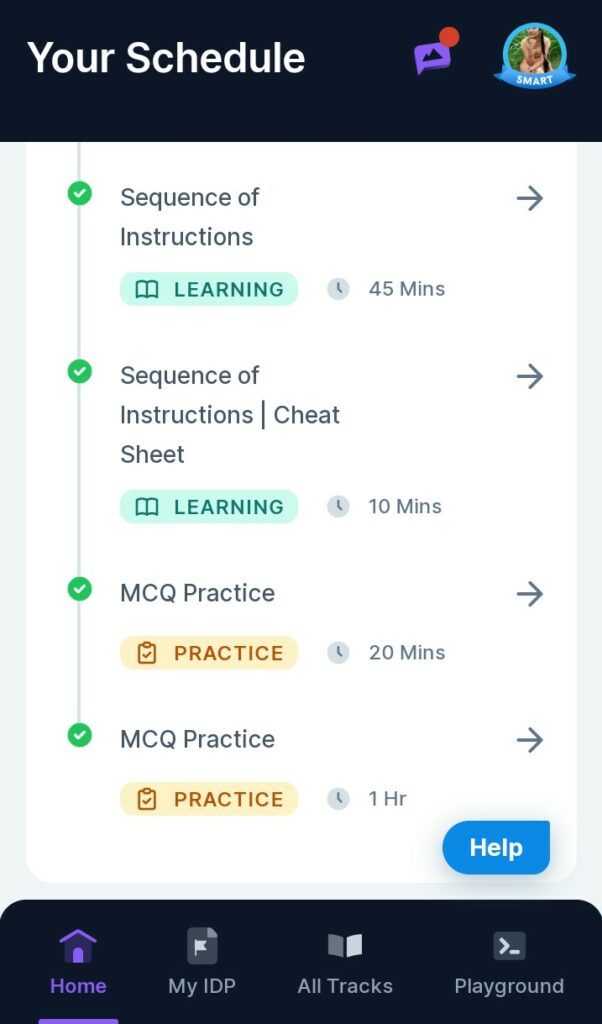Image resolution: width=602 pixels, height=1024 pixels.
Task: Expand the first MCQ Practice using its arrow
Action: (x=530, y=593)
